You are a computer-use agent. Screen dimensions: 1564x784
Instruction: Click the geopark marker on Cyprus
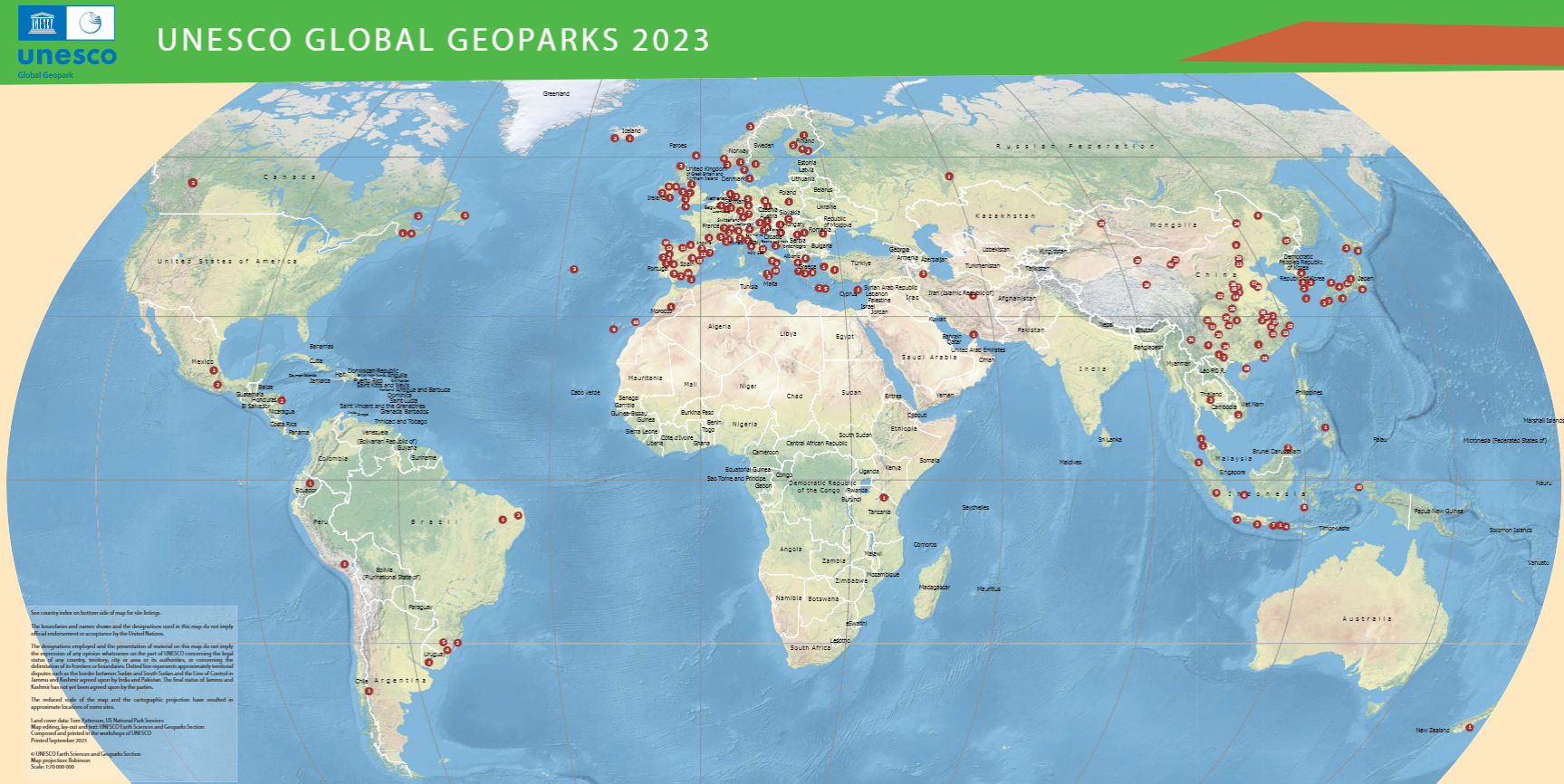[x=858, y=291]
